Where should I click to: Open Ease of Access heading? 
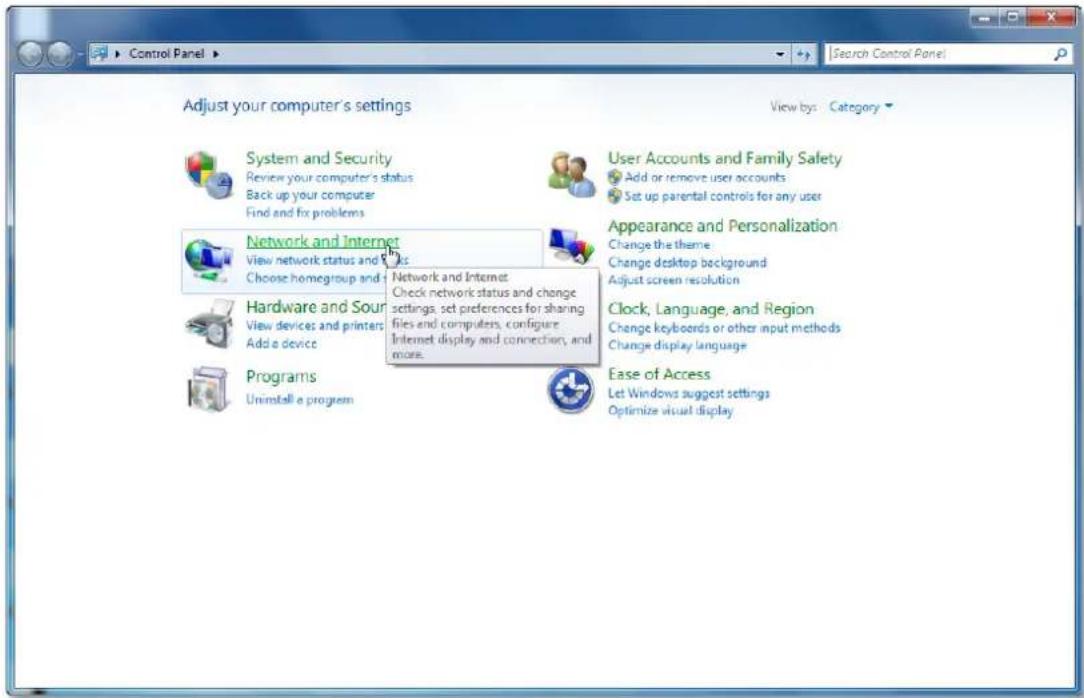[x=659, y=375]
